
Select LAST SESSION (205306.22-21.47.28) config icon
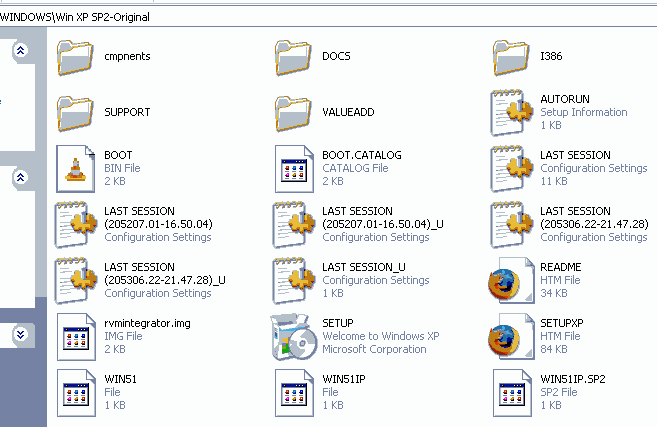point(512,225)
